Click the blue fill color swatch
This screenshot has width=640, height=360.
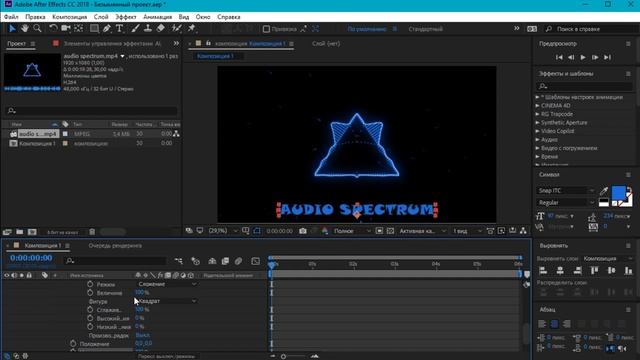[618, 192]
